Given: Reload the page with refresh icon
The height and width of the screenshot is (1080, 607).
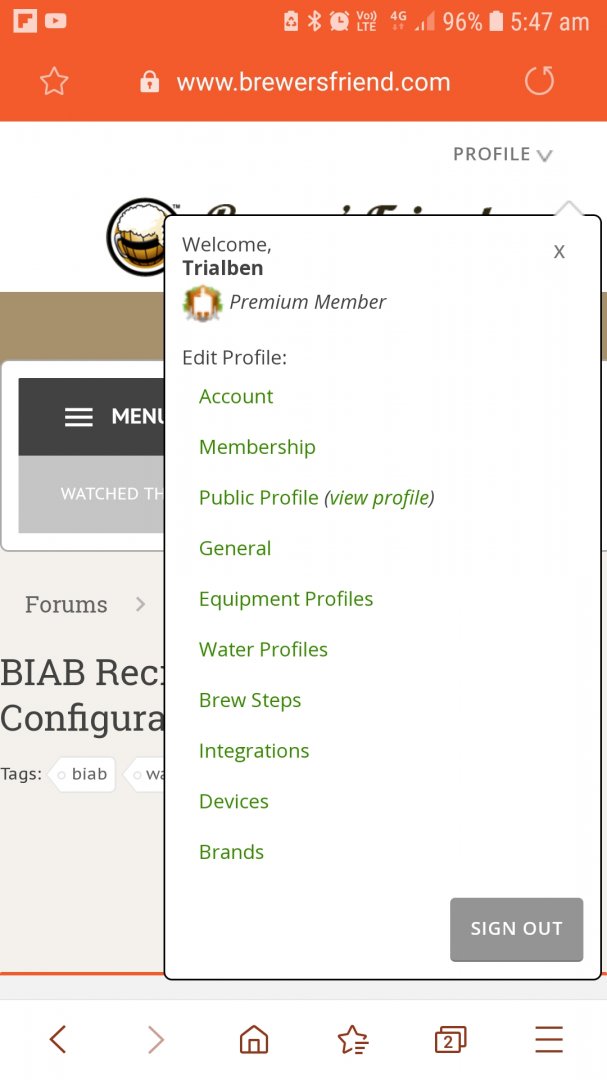Looking at the screenshot, I should point(539,81).
